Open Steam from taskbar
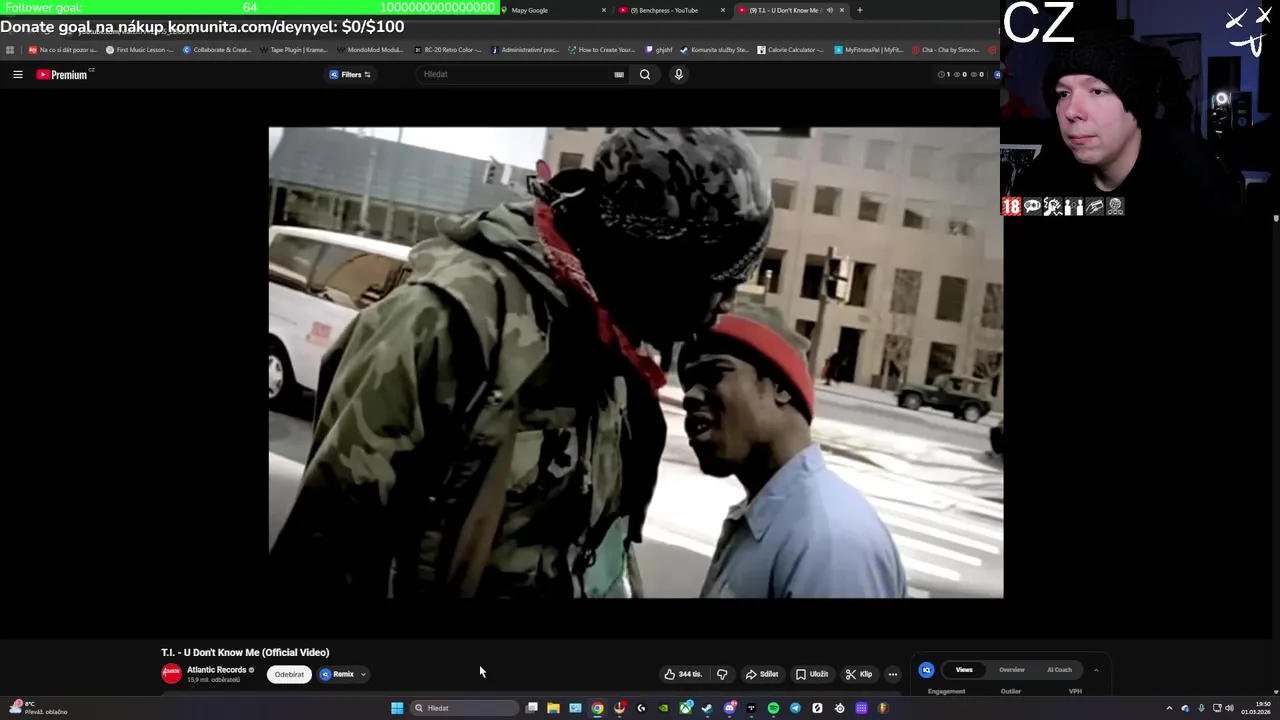Image resolution: width=1280 pixels, height=720 pixels. point(707,708)
